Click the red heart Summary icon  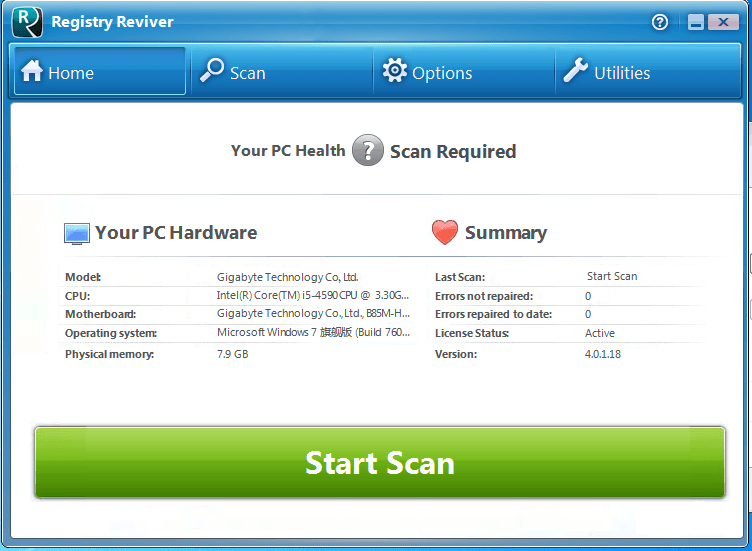[x=445, y=233]
